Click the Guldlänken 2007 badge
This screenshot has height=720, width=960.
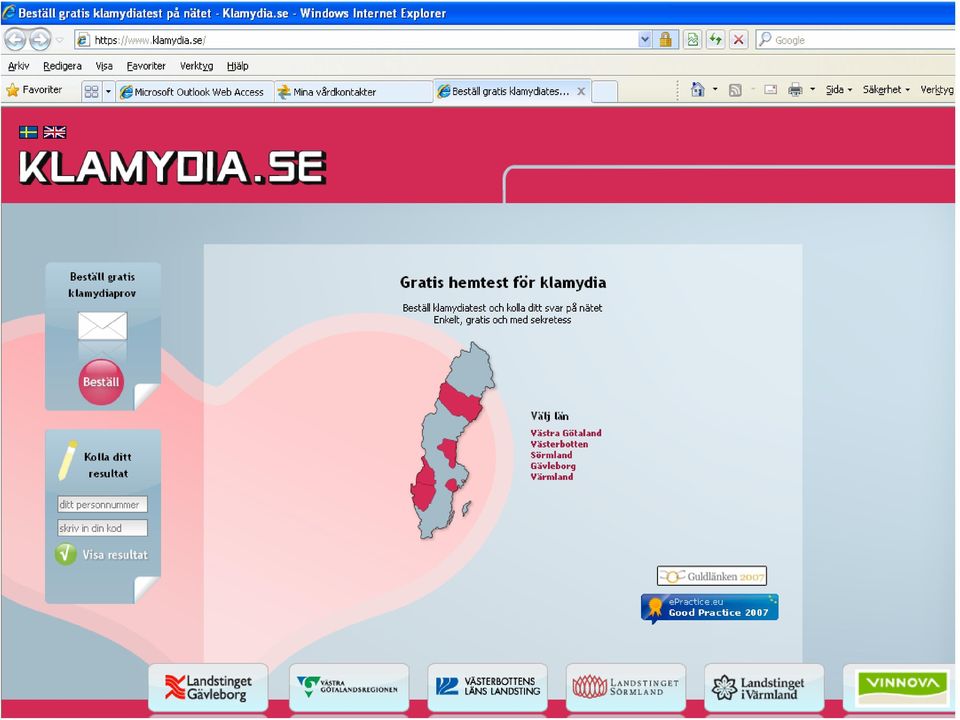711,576
